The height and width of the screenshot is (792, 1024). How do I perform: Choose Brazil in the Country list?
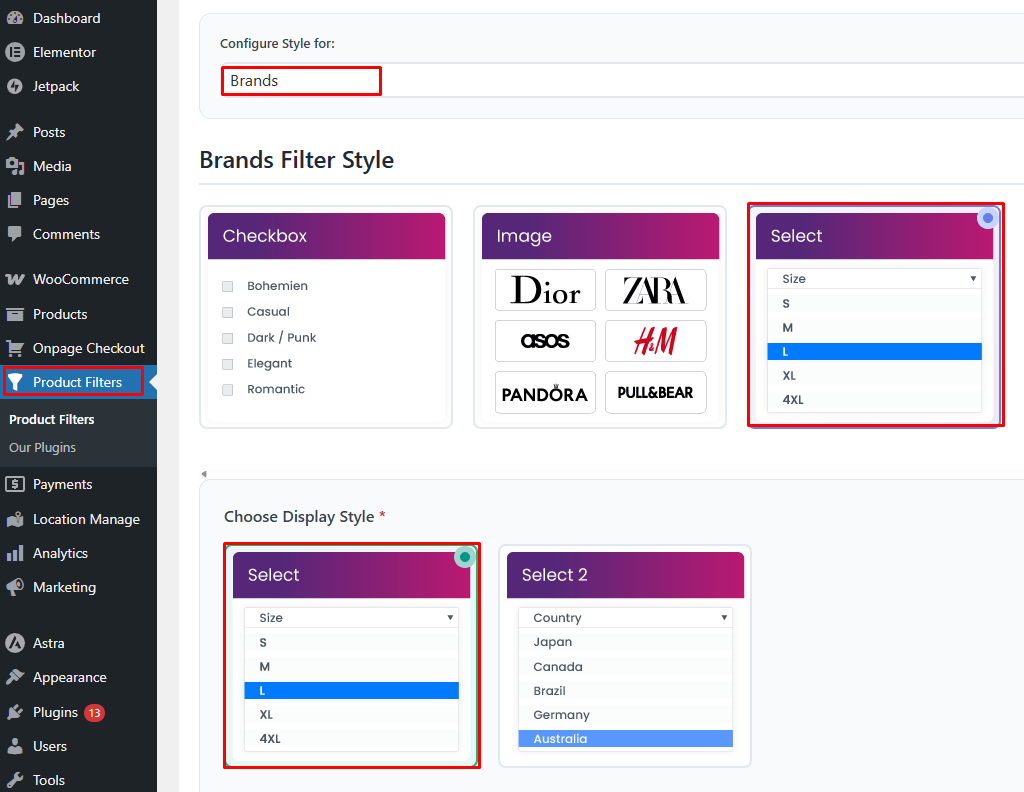tap(625, 690)
